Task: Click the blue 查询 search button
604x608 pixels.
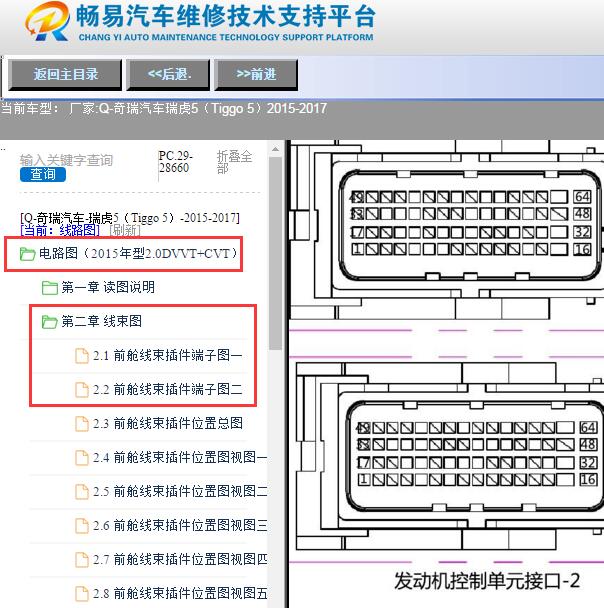Action: (x=43, y=174)
